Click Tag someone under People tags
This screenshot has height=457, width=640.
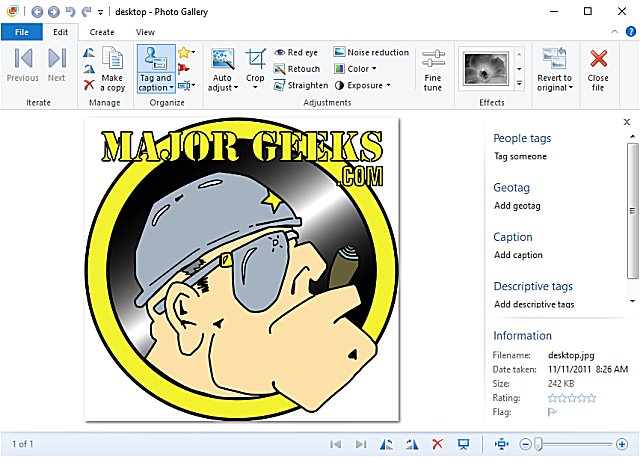pyautogui.click(x=521, y=156)
